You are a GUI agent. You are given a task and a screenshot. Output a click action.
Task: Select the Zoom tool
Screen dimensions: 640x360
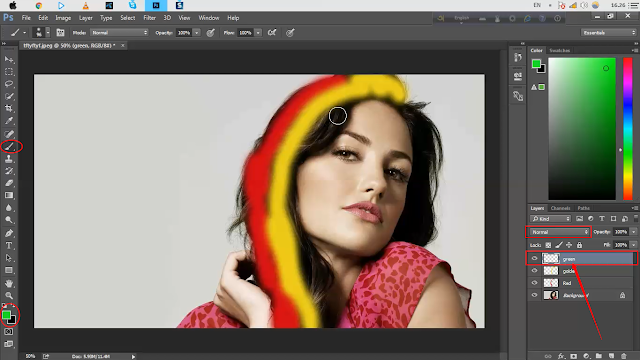tap(9, 295)
